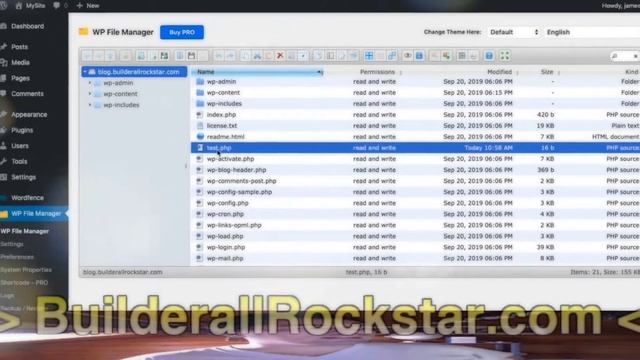Open Dashboard in the WordPress sidebar

coord(27,26)
